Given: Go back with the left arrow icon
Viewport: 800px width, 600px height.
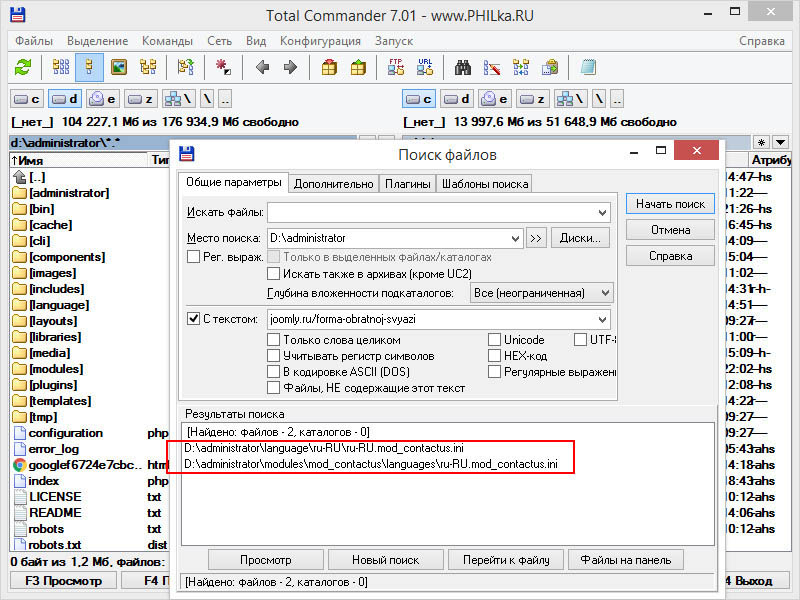Looking at the screenshot, I should coord(262,67).
